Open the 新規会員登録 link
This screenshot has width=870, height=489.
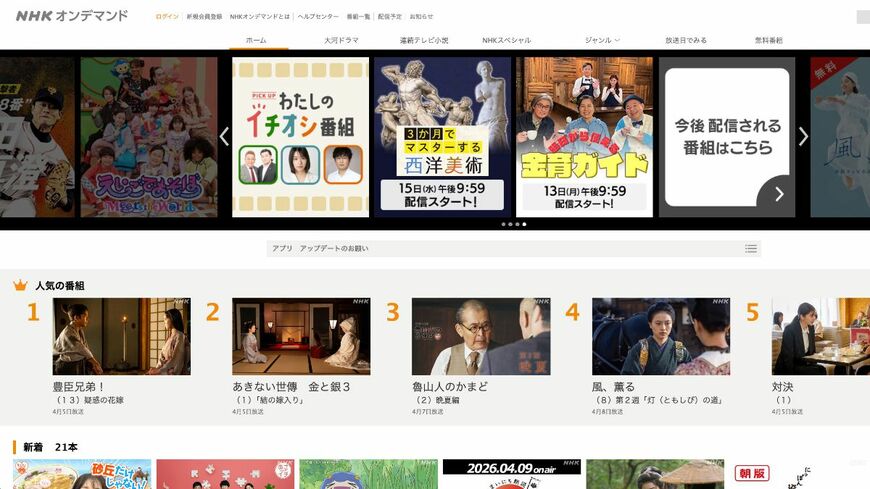pyautogui.click(x=204, y=17)
